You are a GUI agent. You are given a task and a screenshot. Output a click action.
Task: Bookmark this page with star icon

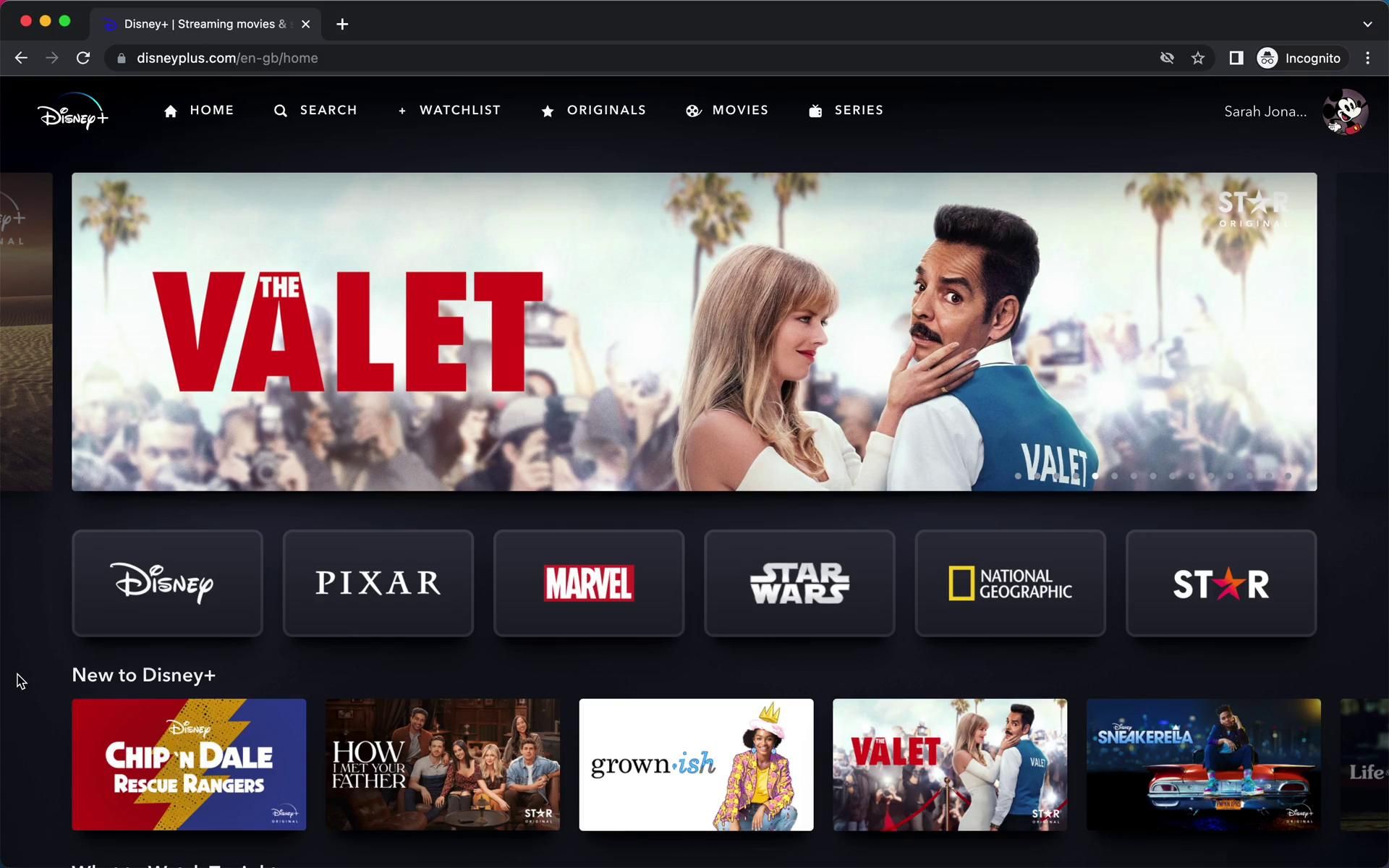click(x=1198, y=58)
